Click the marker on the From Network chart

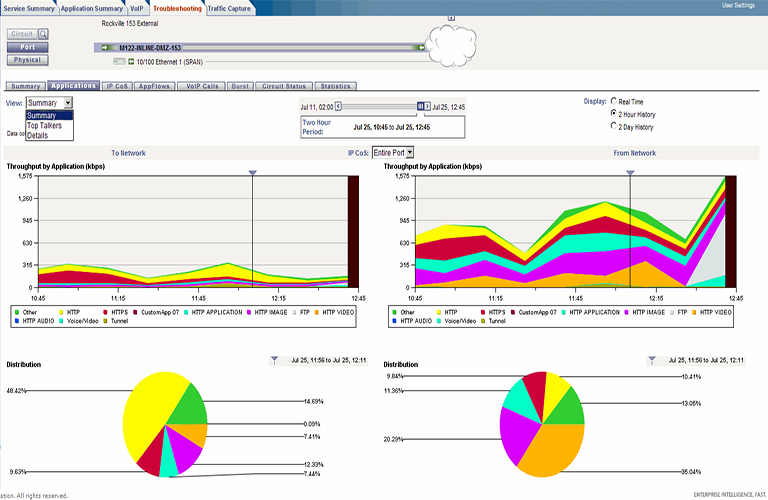[x=630, y=173]
